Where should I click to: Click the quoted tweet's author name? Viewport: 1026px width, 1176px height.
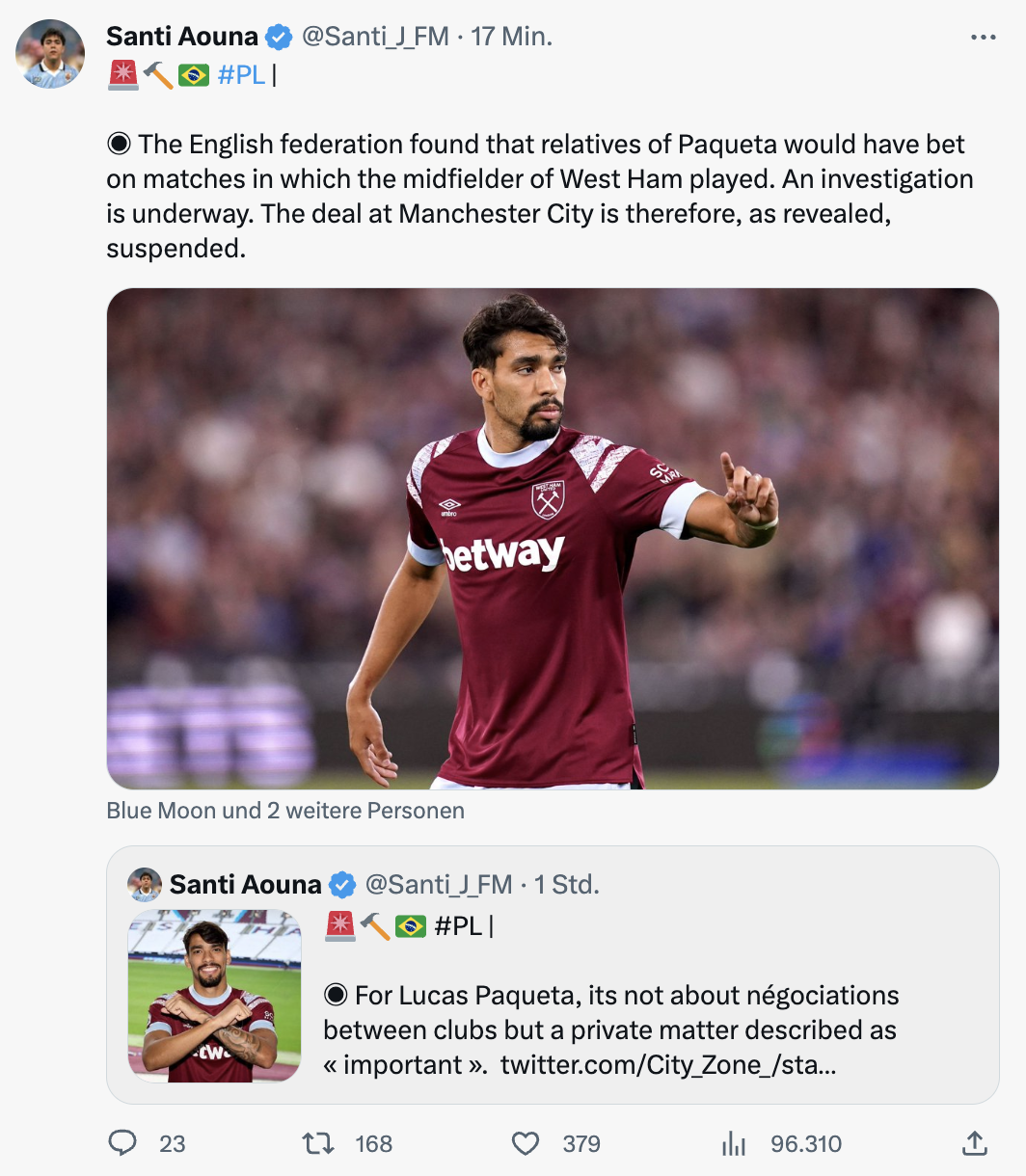tap(245, 884)
